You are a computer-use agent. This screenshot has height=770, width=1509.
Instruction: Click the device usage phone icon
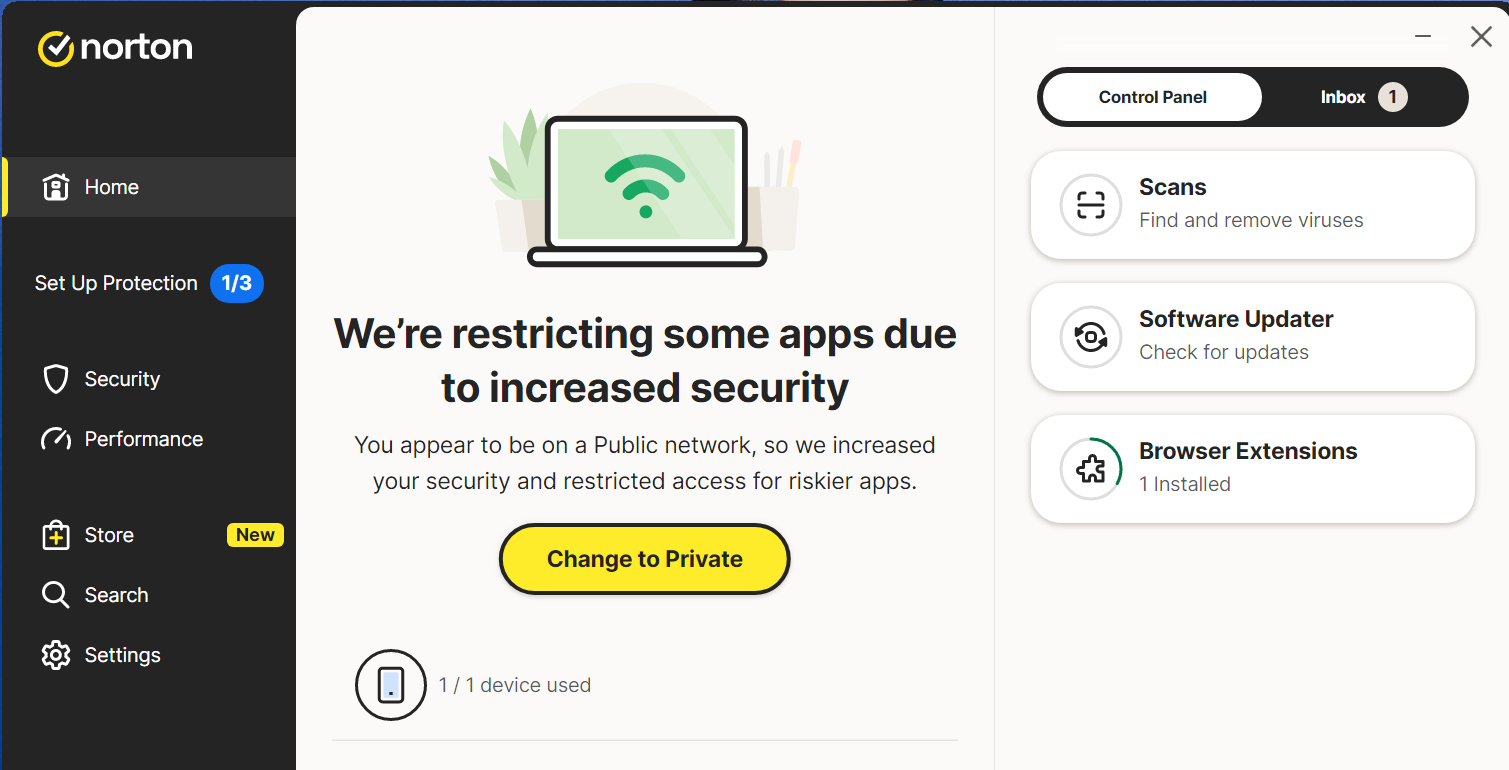coord(391,685)
